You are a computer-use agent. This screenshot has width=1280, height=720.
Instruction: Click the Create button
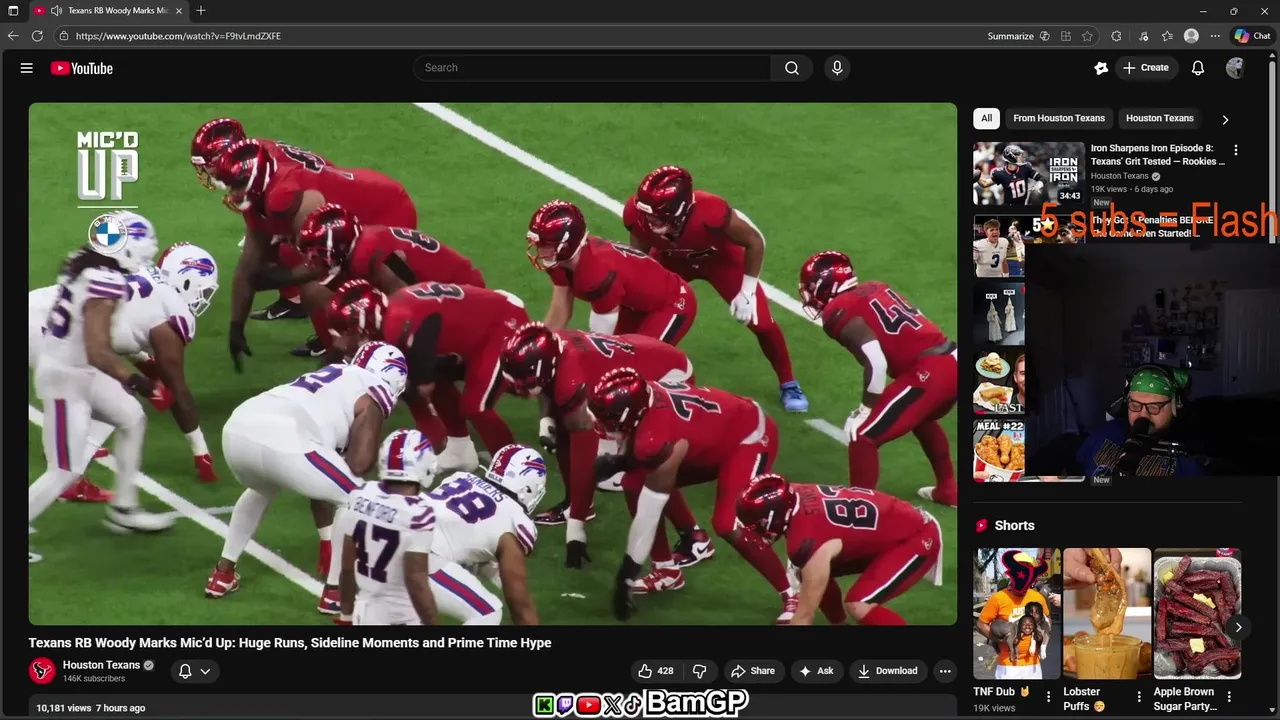click(1146, 68)
